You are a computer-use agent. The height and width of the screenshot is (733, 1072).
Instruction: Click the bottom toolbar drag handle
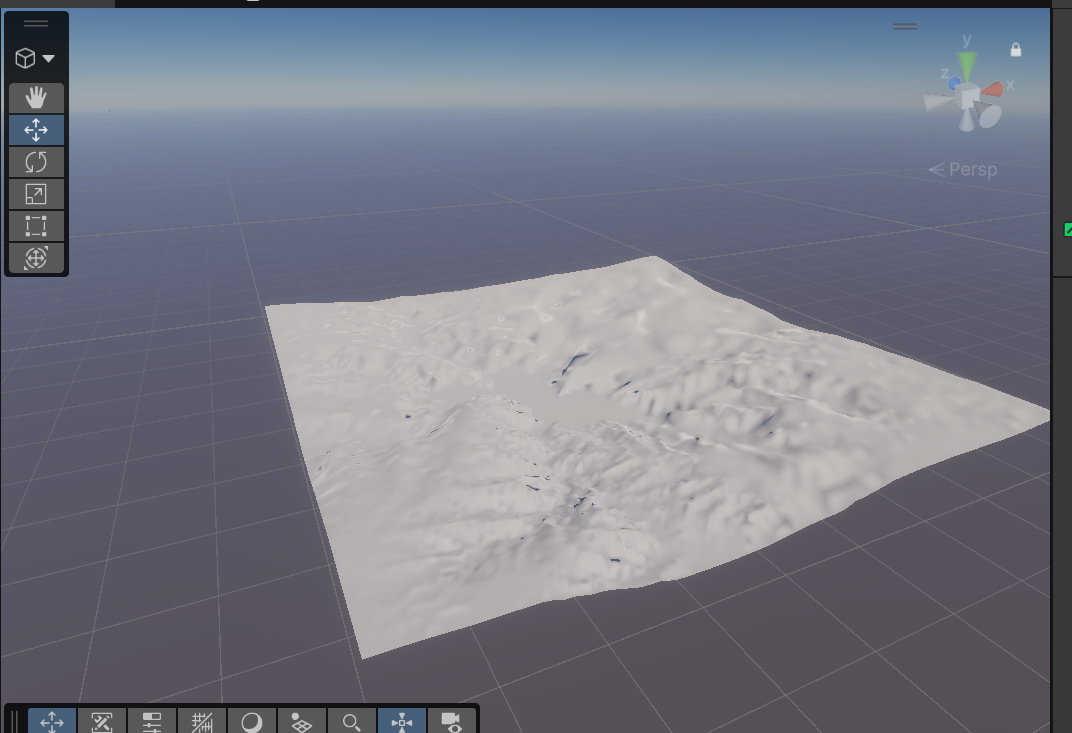click(x=14, y=721)
